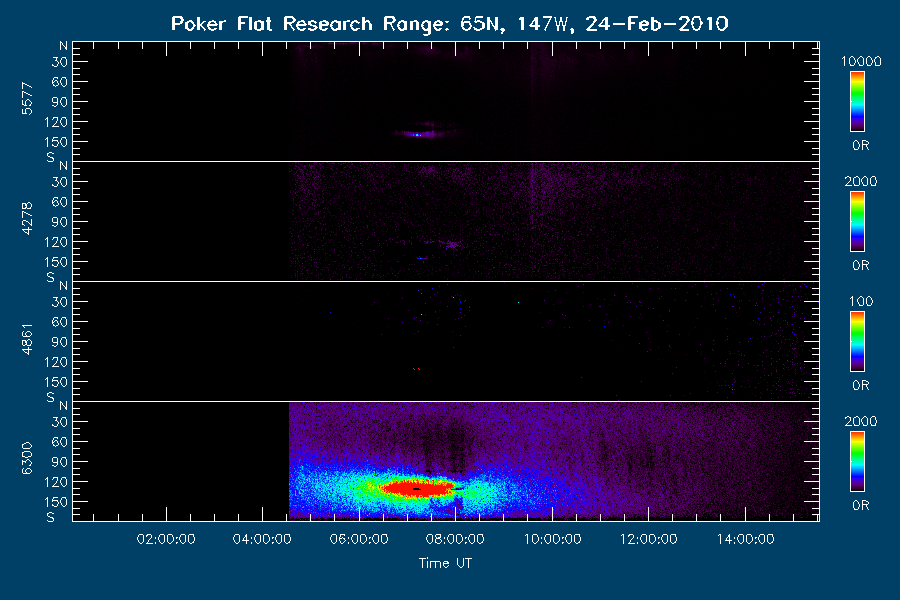Click the 6300 panel color bar

pos(857,462)
